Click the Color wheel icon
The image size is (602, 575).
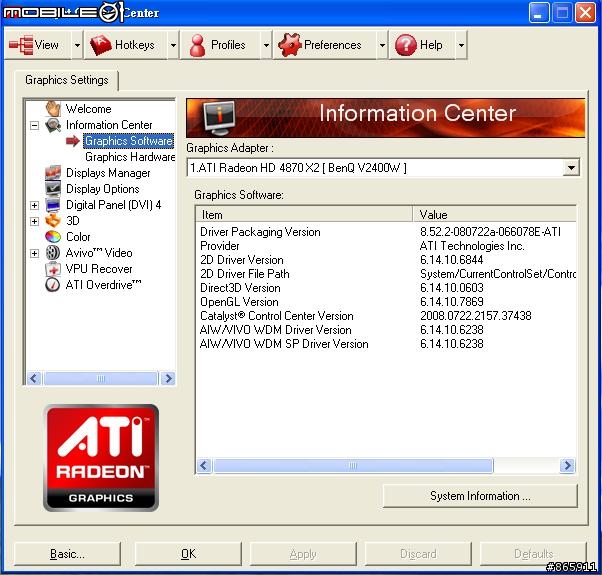click(53, 237)
